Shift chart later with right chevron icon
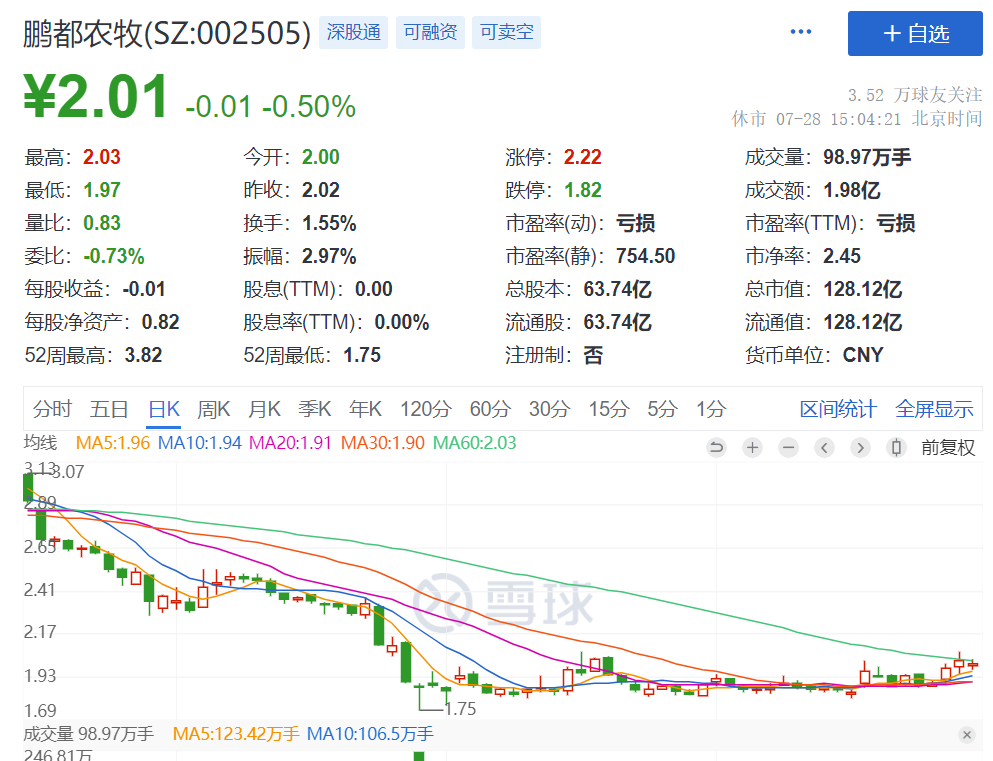Viewport: 993px width, 761px height. click(860, 448)
